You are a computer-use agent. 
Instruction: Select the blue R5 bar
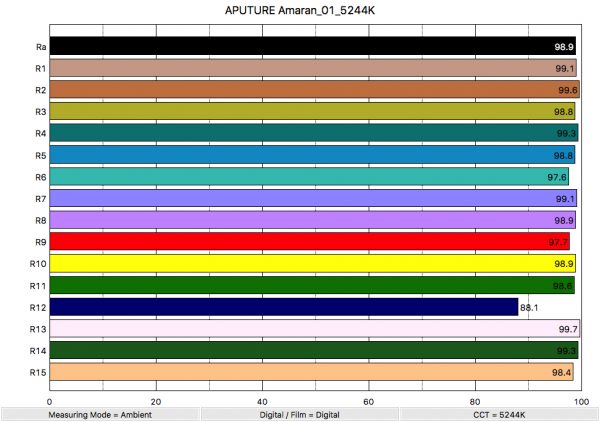click(x=312, y=155)
